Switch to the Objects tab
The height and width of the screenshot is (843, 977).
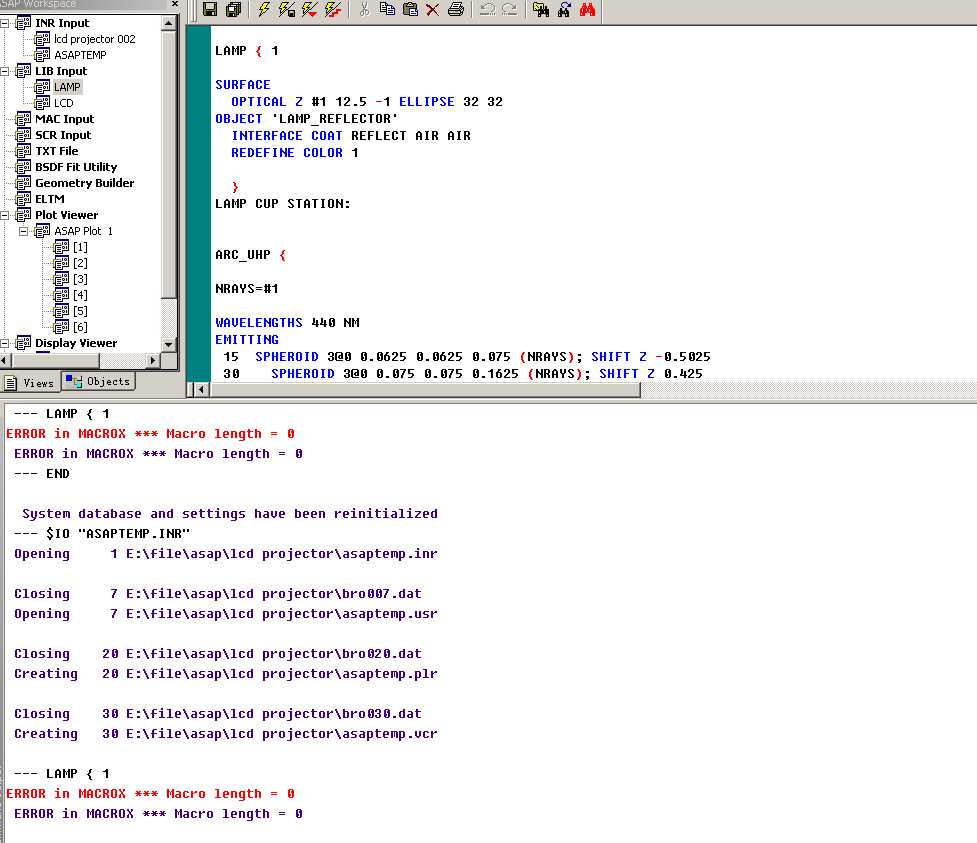98,381
